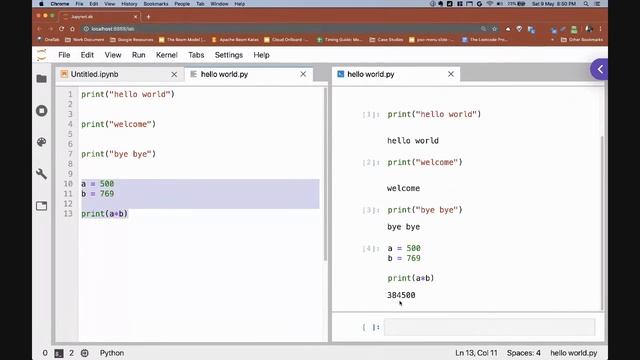Open the Open Tabs sidebar icon

coord(42,206)
